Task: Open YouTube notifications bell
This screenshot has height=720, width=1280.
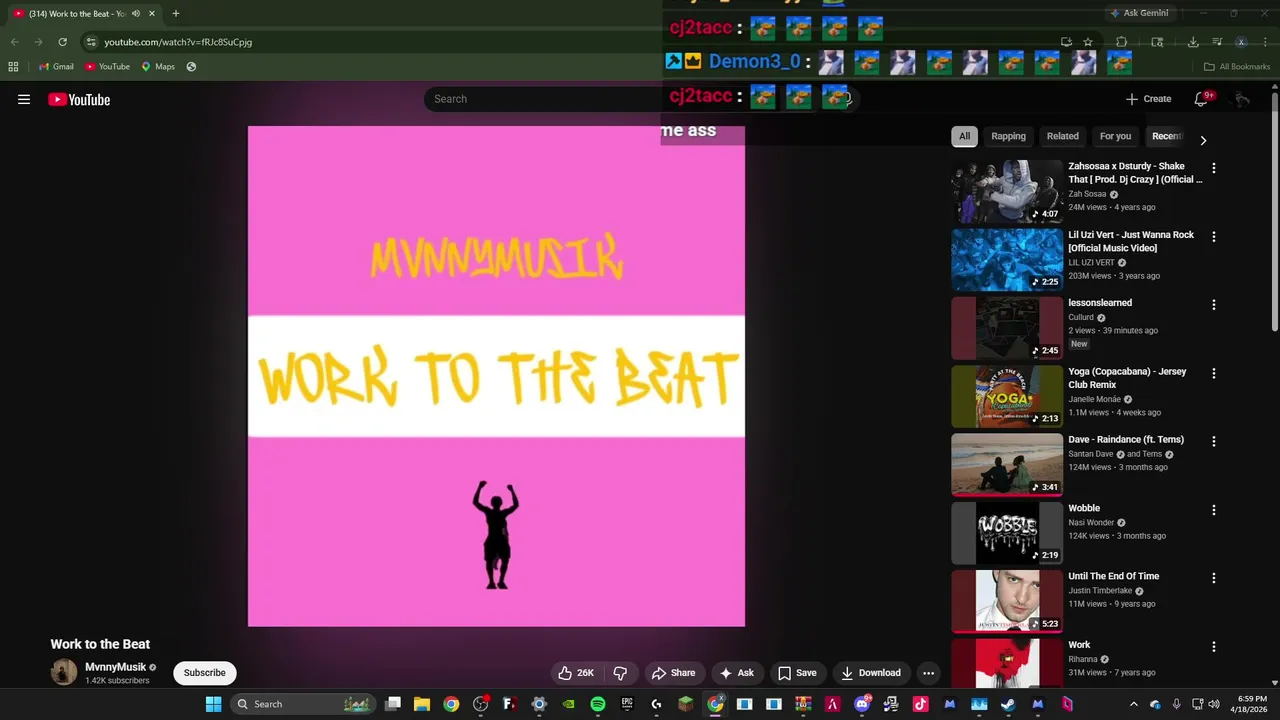Action: tap(1202, 99)
